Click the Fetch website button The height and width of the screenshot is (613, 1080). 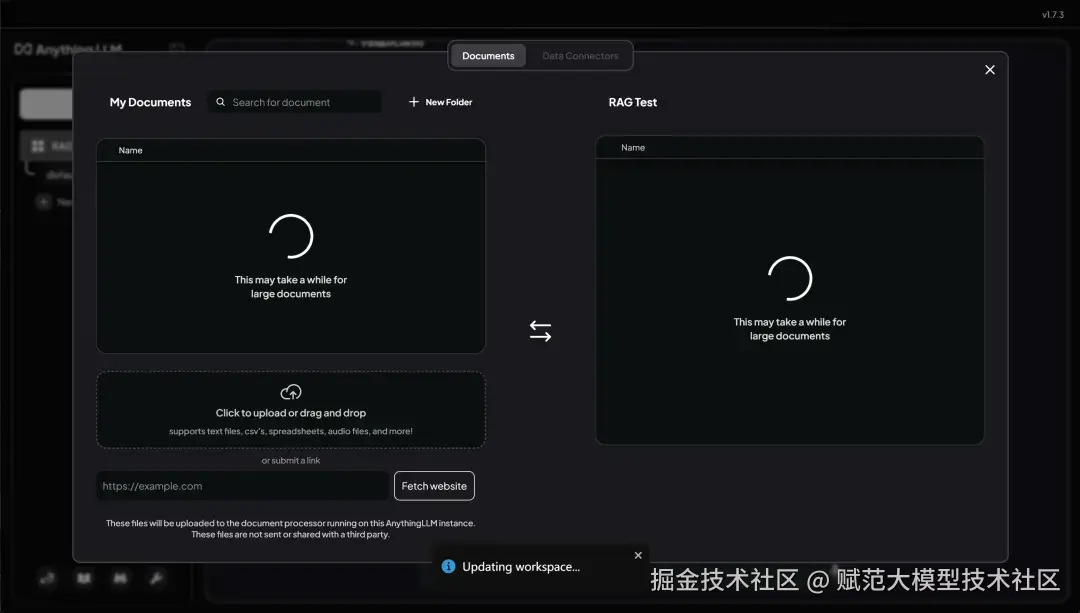tap(434, 485)
